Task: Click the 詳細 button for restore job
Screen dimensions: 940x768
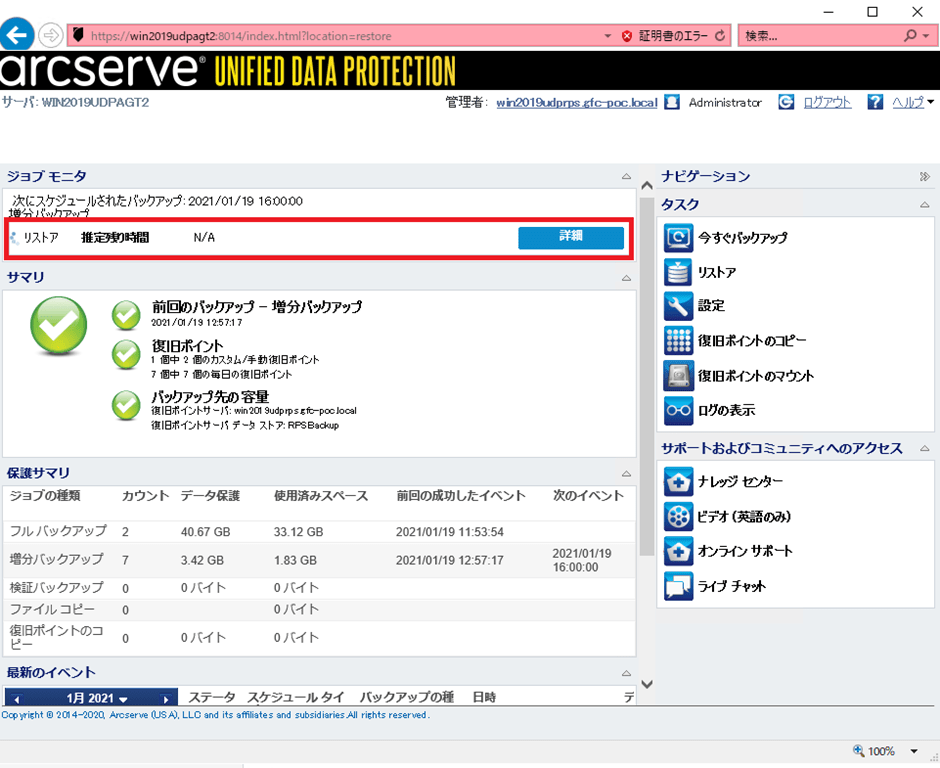Action: coord(571,237)
